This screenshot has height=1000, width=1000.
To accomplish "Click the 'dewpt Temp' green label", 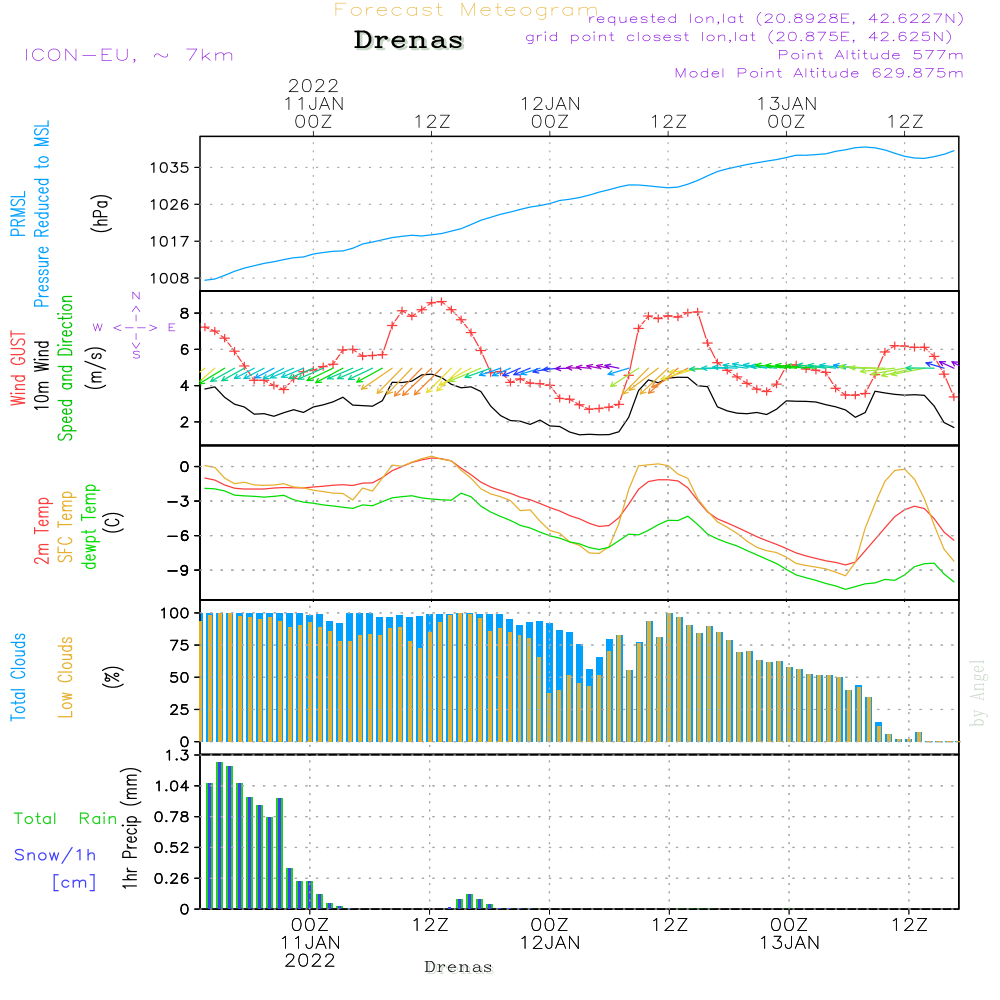I will pyautogui.click(x=89, y=526).
